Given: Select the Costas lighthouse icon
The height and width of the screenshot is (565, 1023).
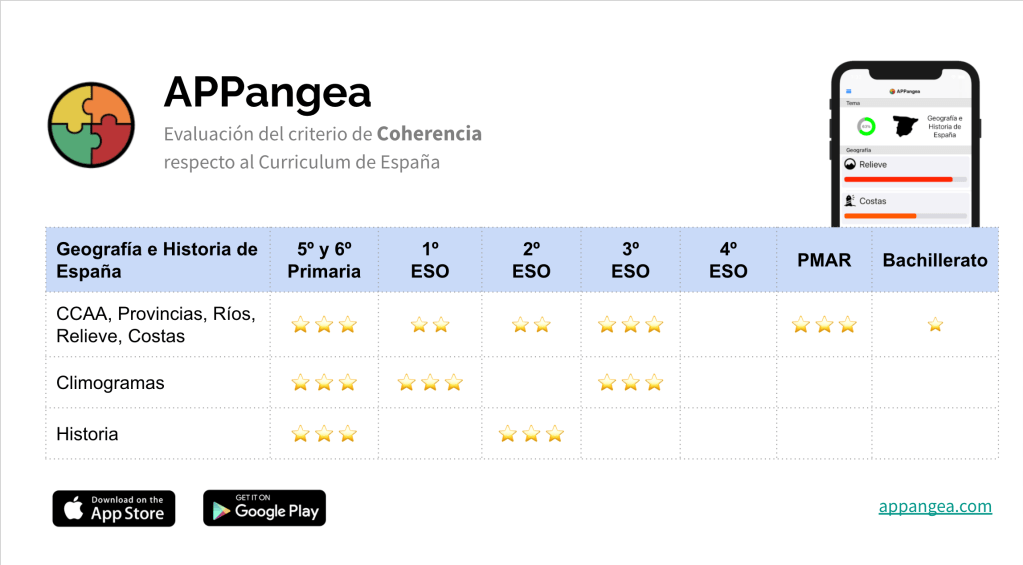Looking at the screenshot, I should click(x=851, y=201).
